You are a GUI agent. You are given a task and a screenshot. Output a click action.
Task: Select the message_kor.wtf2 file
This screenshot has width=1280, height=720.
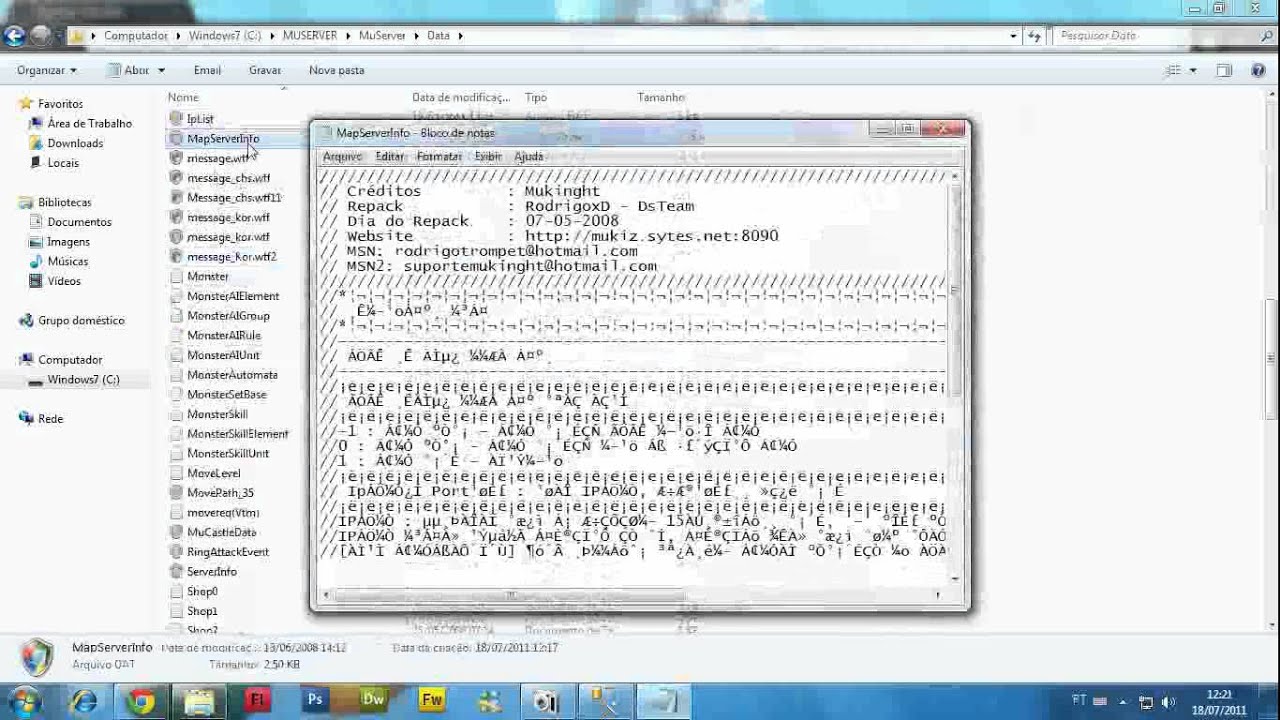(232, 257)
